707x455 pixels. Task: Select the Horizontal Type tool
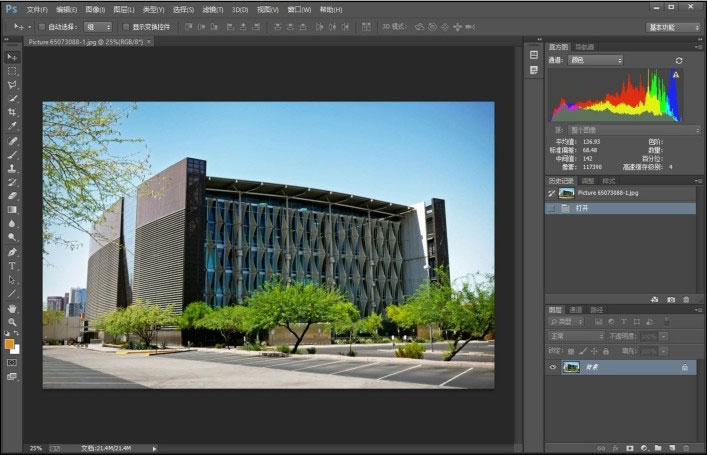click(12, 266)
